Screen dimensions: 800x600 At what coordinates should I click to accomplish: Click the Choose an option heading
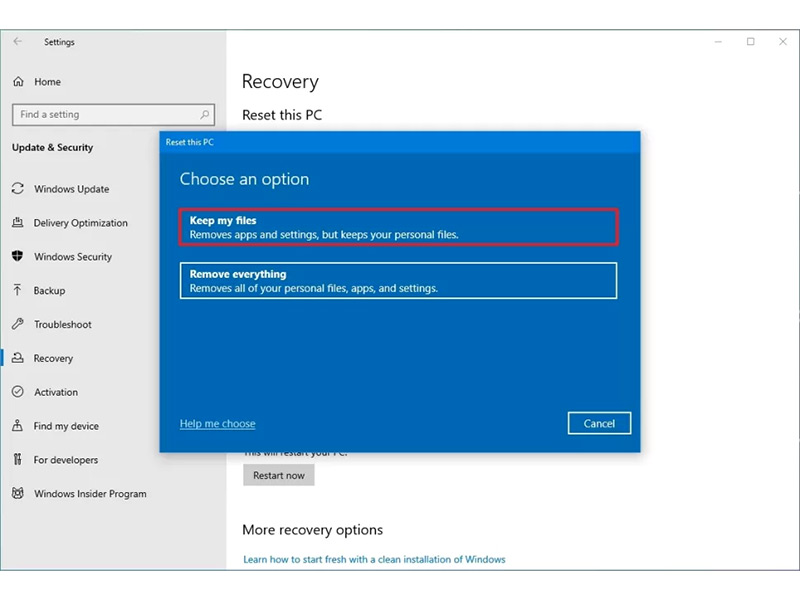[x=244, y=179]
